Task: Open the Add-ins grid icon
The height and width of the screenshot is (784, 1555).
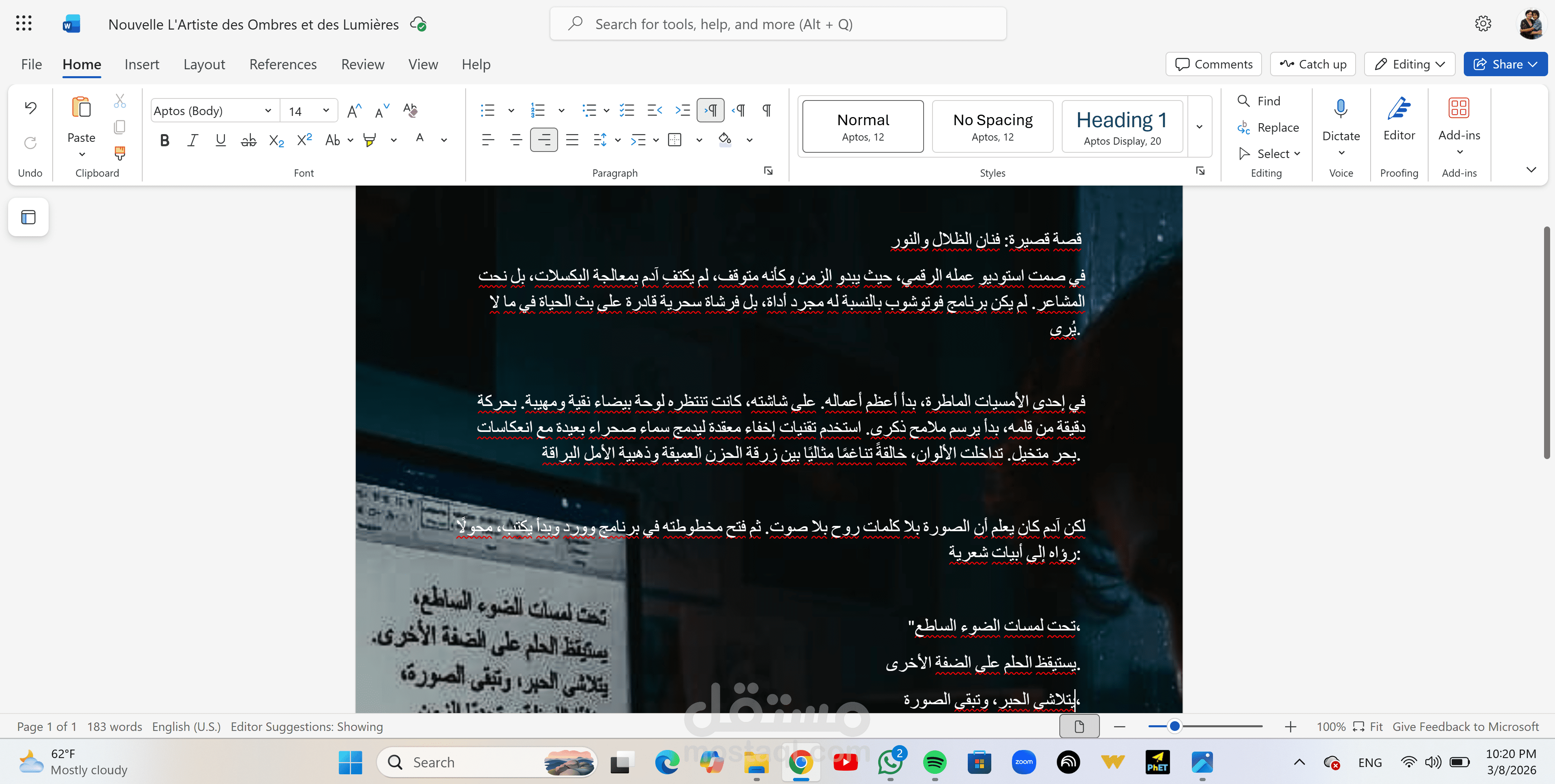Action: tap(1459, 108)
